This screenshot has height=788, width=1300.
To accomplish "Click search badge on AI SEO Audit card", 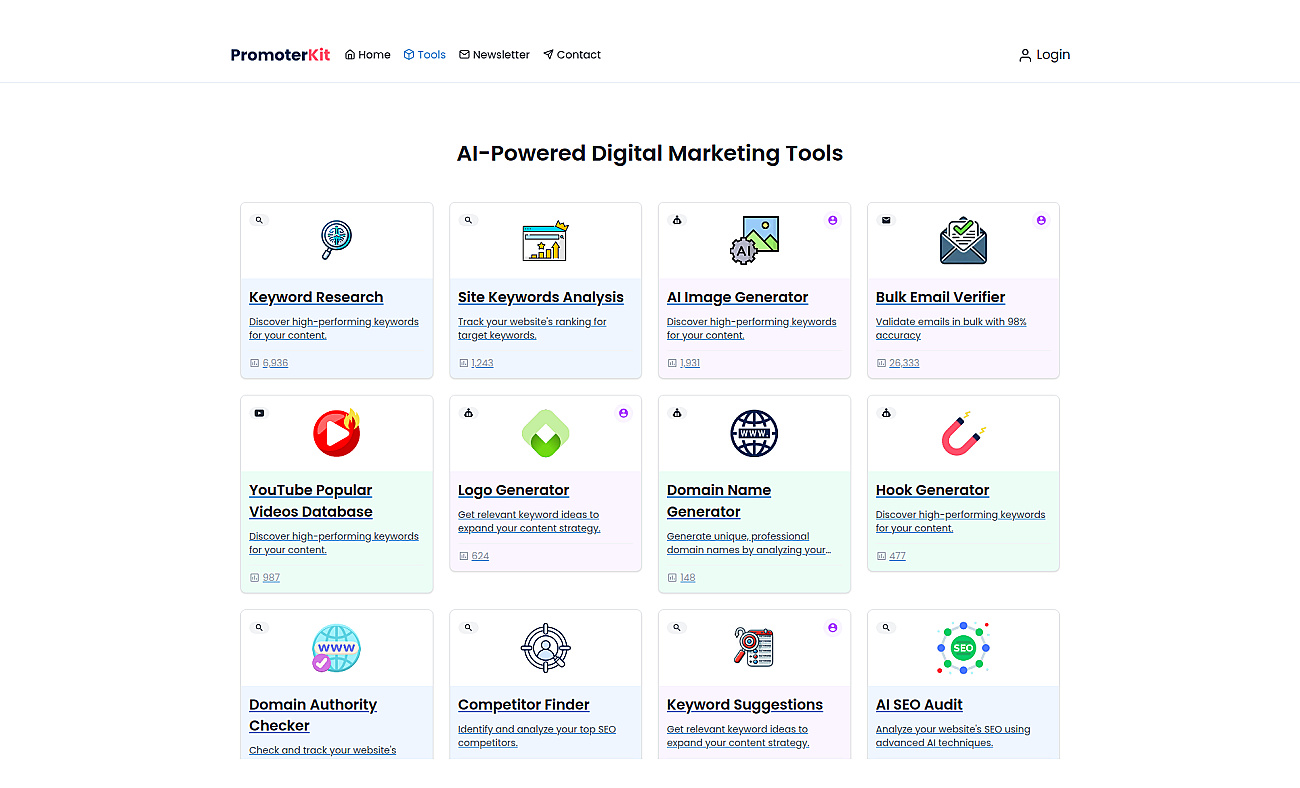I will 886,627.
